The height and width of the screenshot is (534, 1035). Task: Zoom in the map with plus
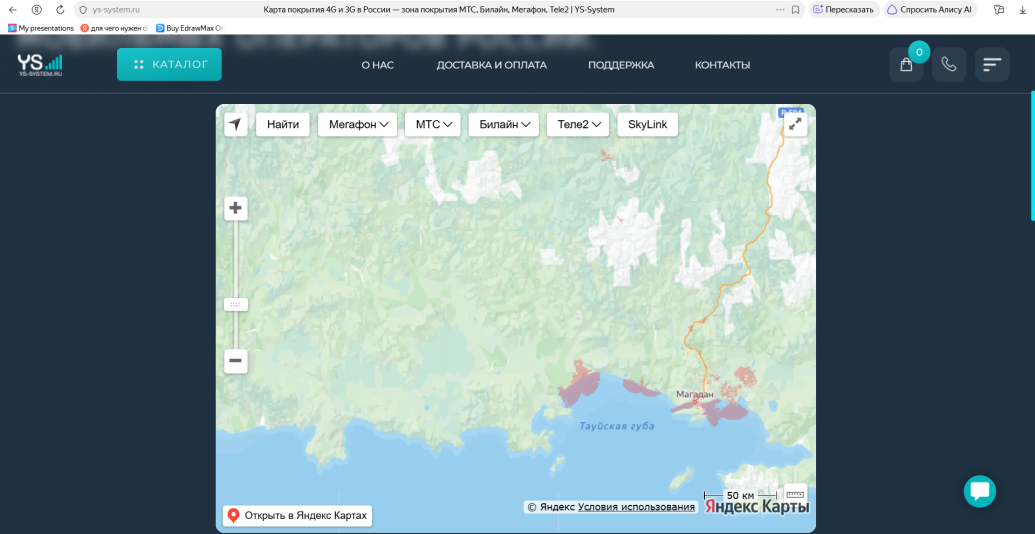click(x=235, y=209)
